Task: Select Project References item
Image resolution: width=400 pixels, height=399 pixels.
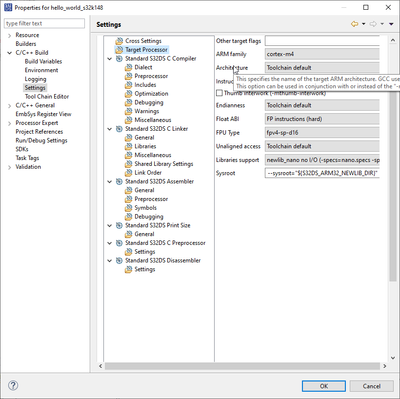Action: pyautogui.click(x=39, y=132)
